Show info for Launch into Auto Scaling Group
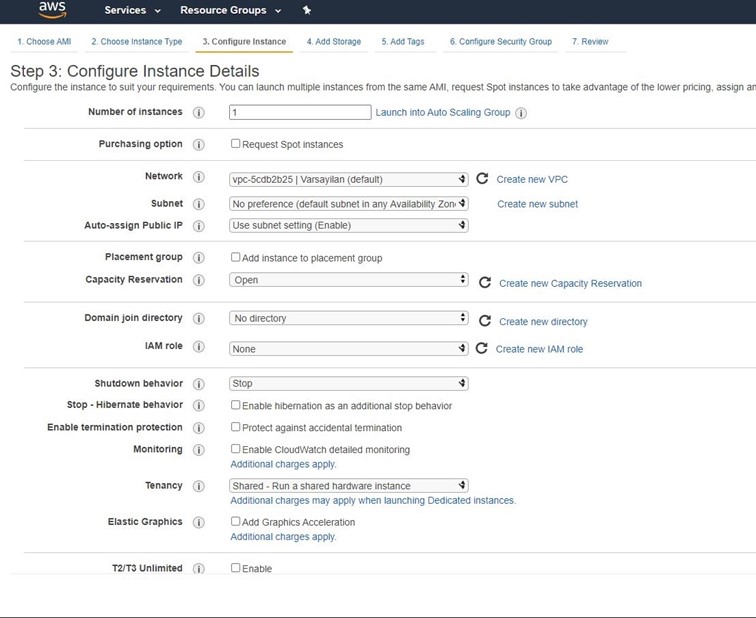The image size is (756, 618). tap(521, 113)
